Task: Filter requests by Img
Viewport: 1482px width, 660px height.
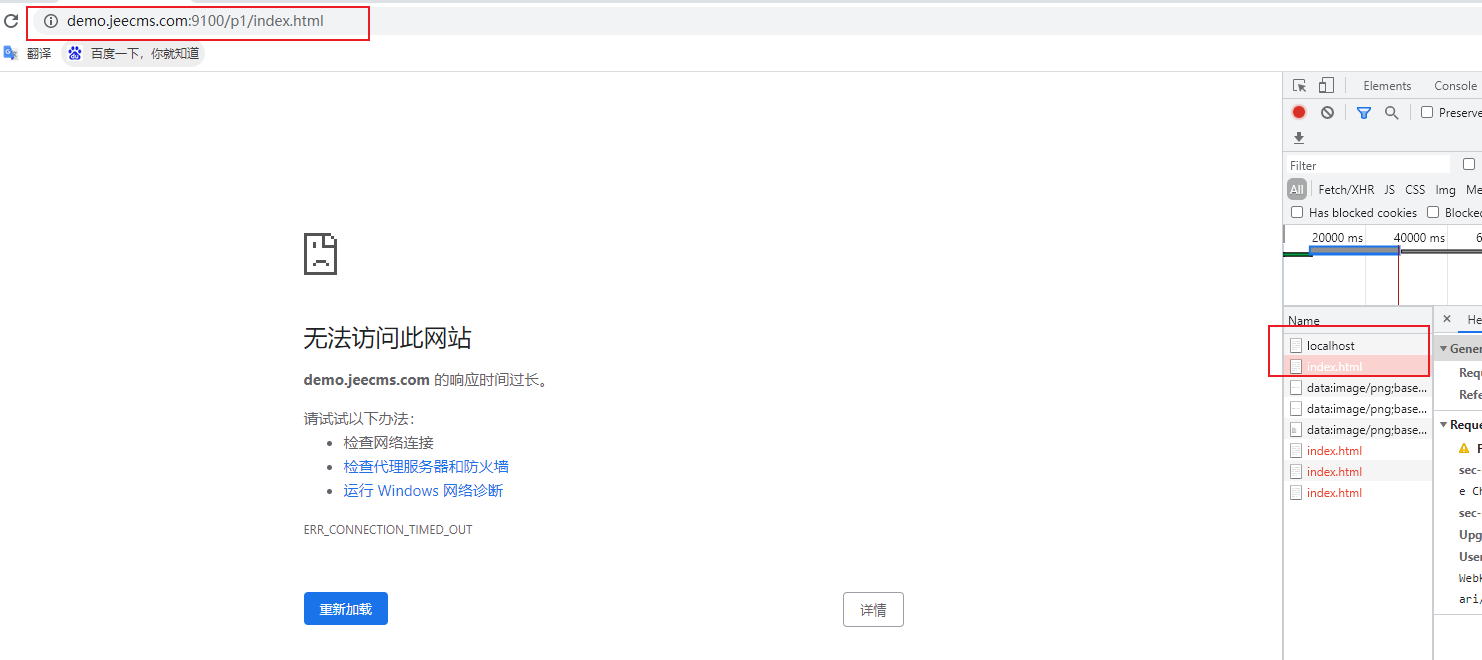Action: pos(1446,189)
